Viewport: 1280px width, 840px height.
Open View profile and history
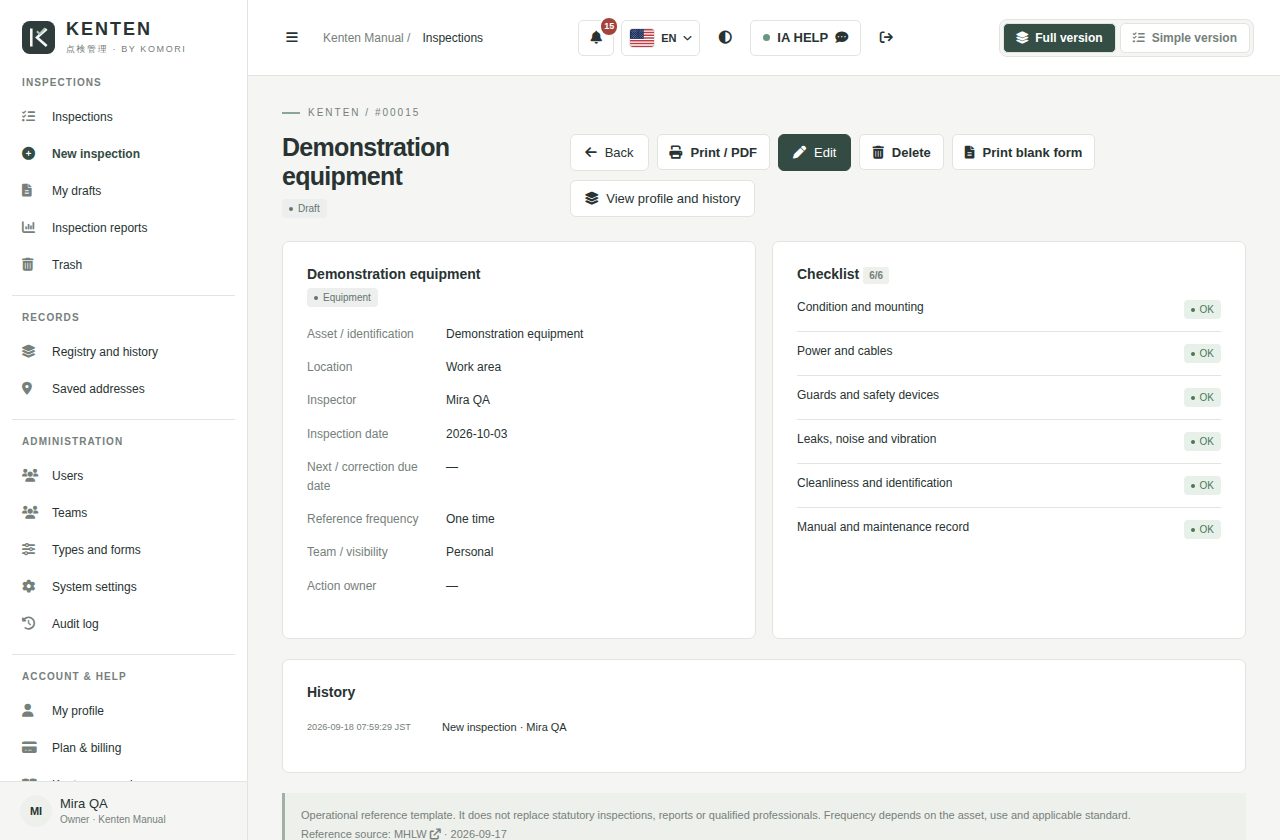(662, 199)
